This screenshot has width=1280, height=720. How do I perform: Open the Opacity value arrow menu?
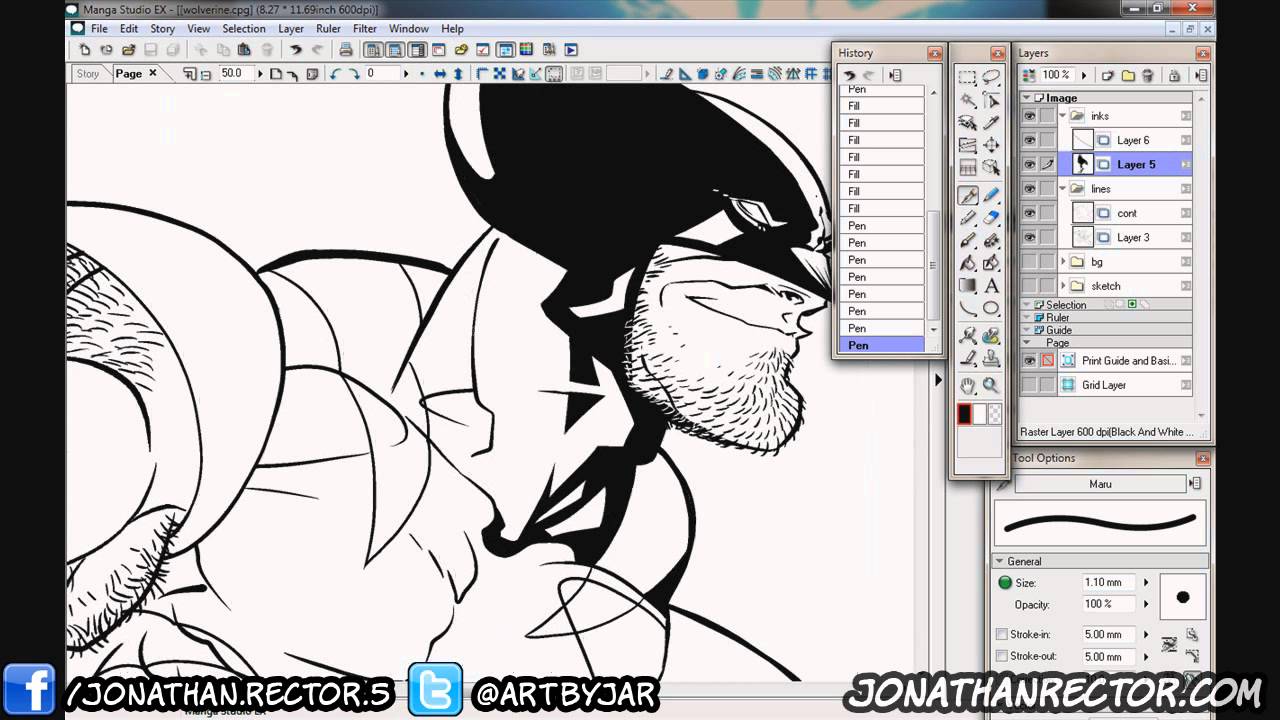click(1146, 604)
